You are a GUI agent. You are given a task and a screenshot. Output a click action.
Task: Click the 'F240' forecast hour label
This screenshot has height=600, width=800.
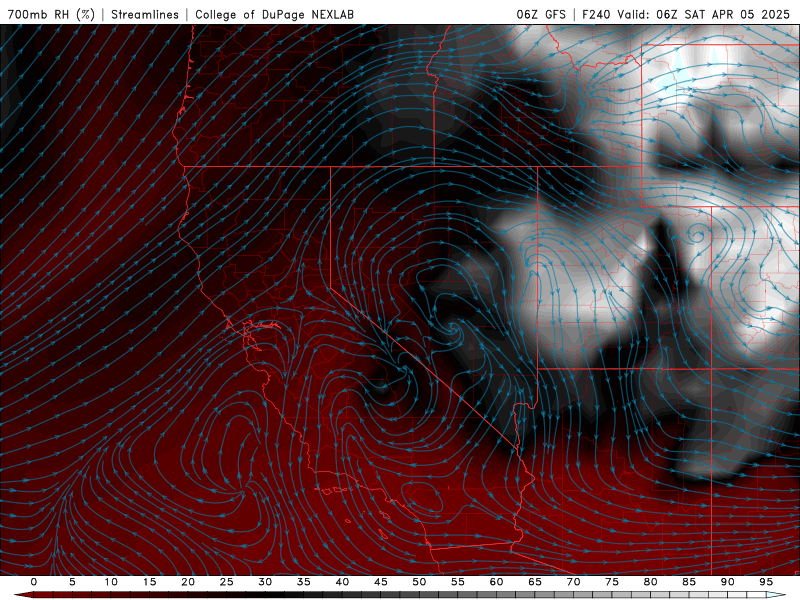[596, 15]
